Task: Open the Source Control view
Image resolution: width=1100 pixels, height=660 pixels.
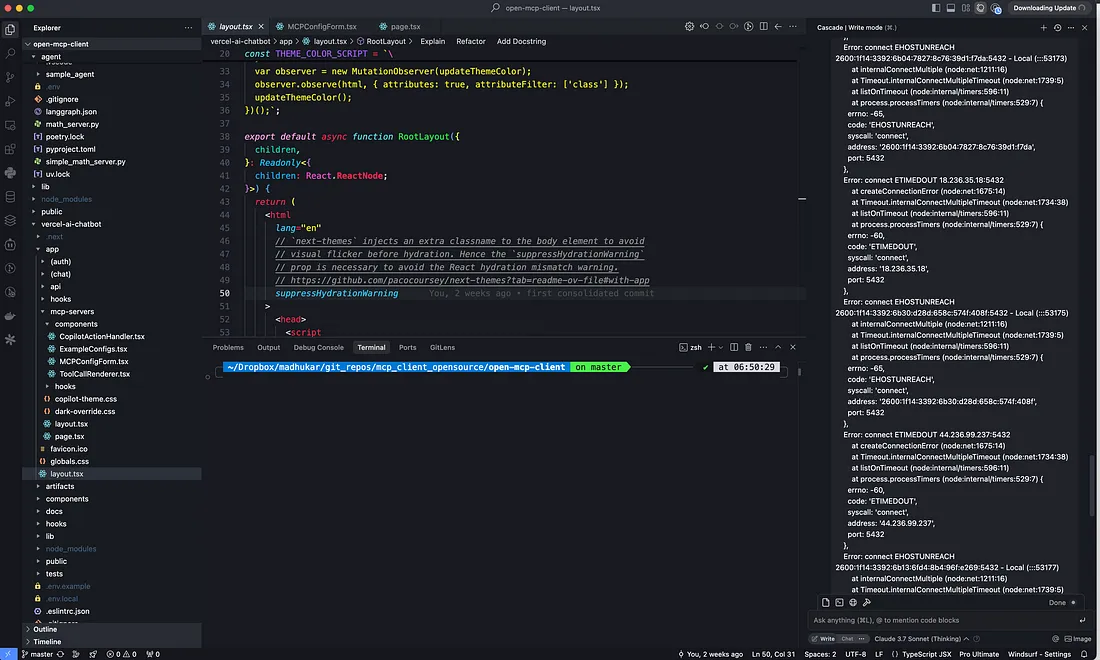Action: point(11,77)
